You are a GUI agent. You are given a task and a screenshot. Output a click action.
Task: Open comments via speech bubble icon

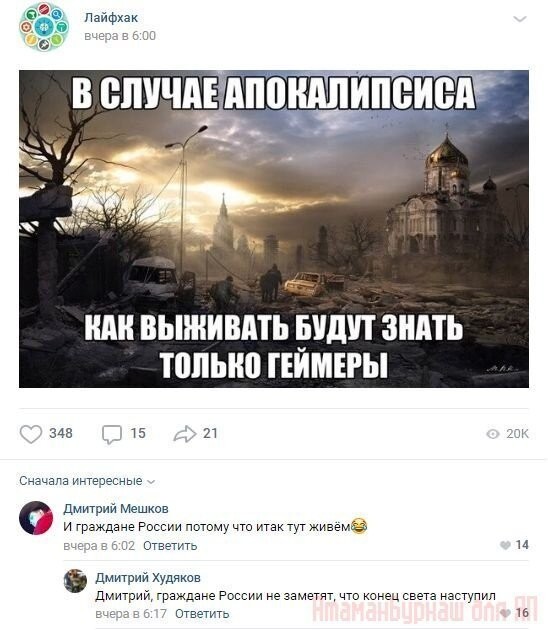[112, 434]
